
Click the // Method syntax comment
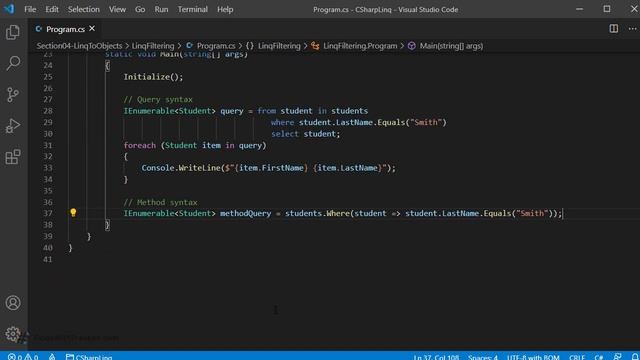click(x=160, y=202)
